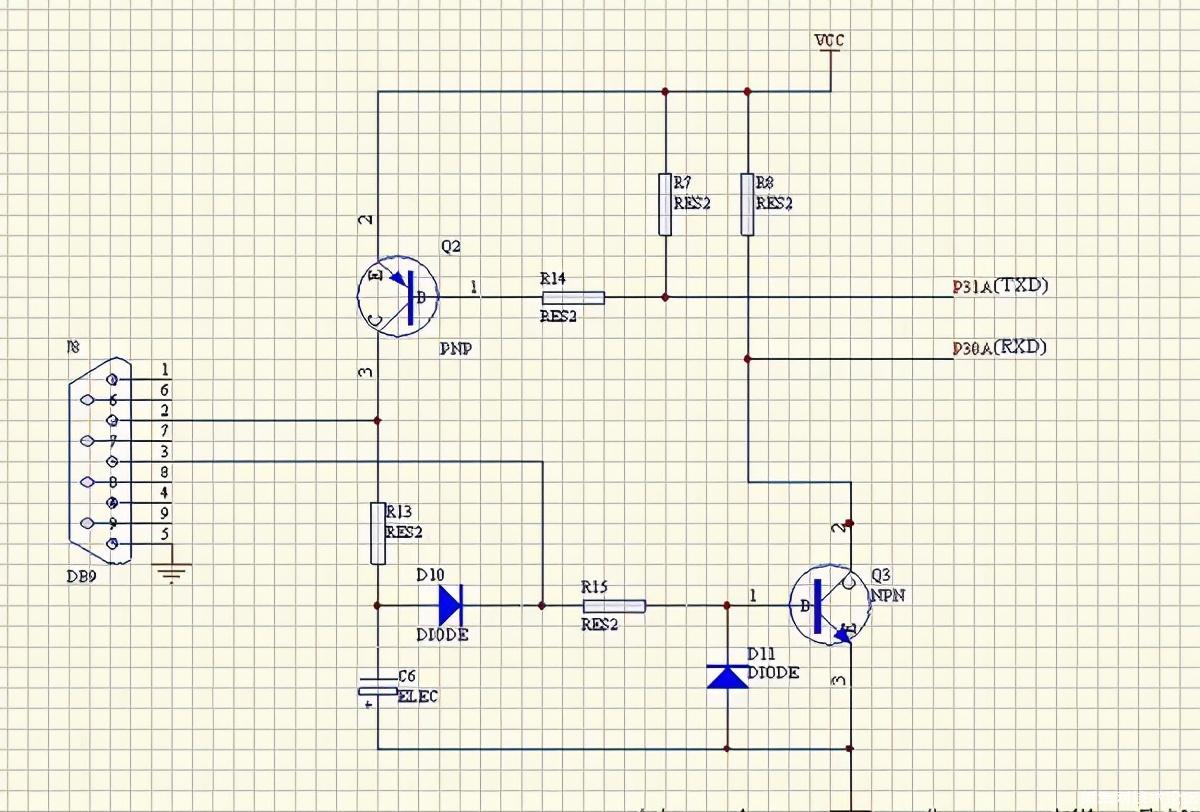The image size is (1200, 812).
Task: Click the ground symbol under pin 5
Action: point(172,574)
